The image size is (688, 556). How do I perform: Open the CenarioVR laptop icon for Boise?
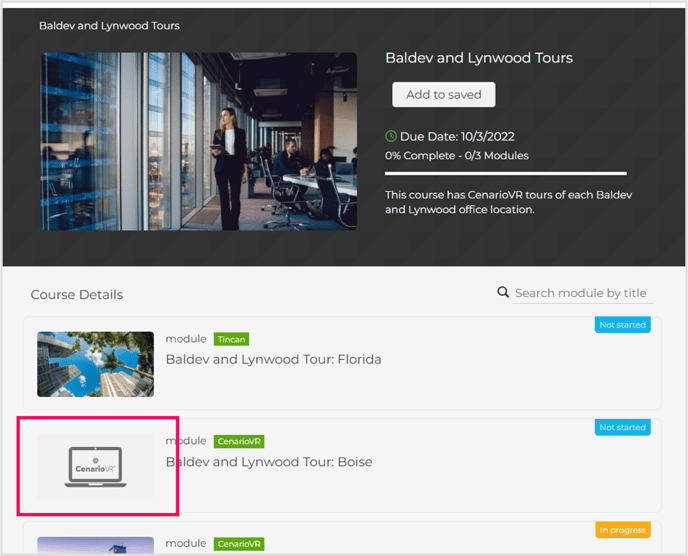click(x=95, y=467)
